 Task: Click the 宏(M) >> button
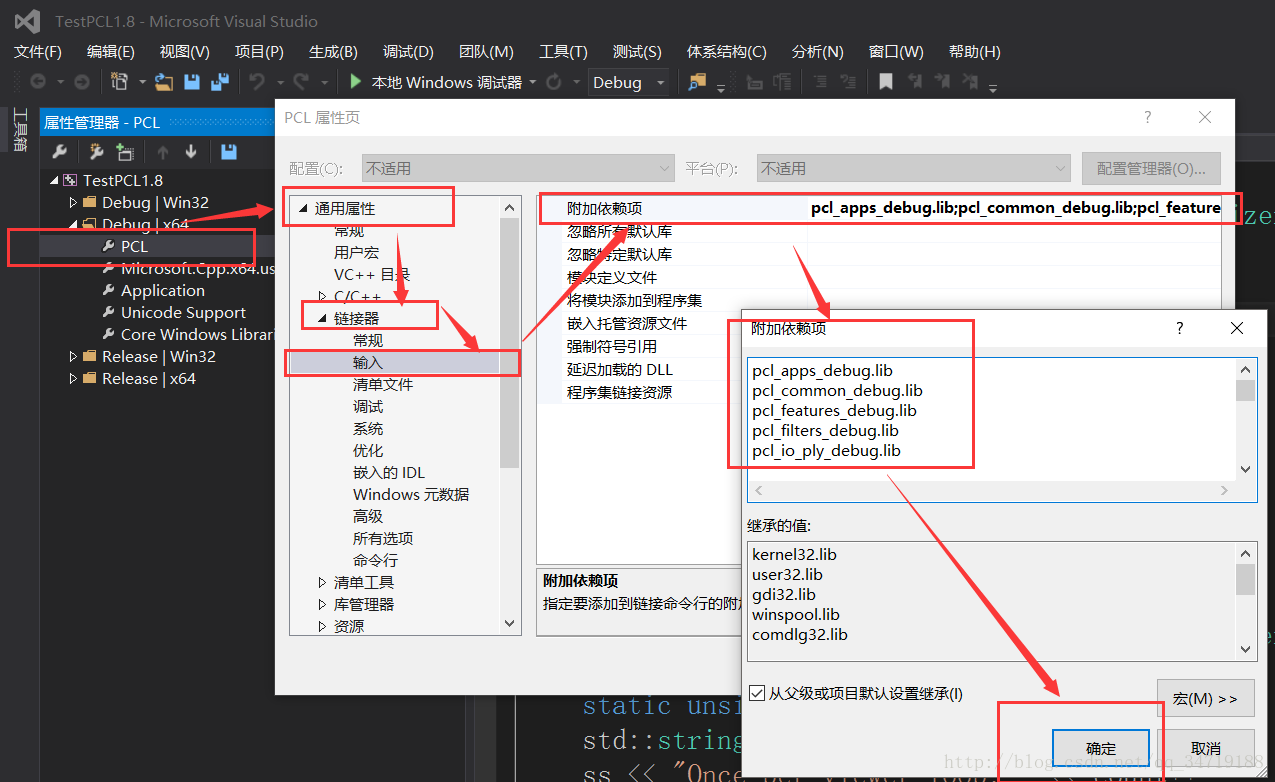[x=1205, y=698]
